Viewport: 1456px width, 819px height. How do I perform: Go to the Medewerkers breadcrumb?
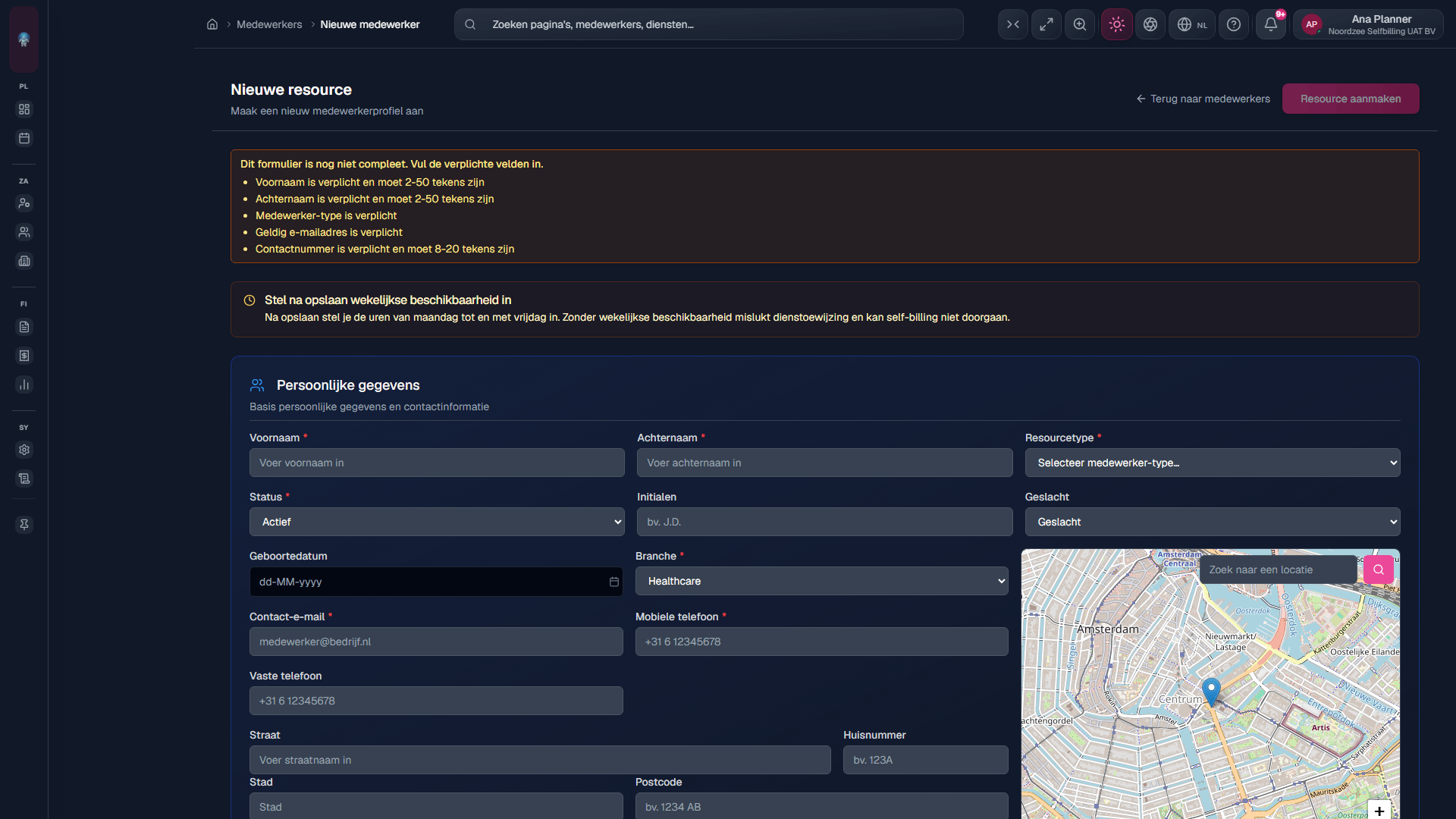269,24
